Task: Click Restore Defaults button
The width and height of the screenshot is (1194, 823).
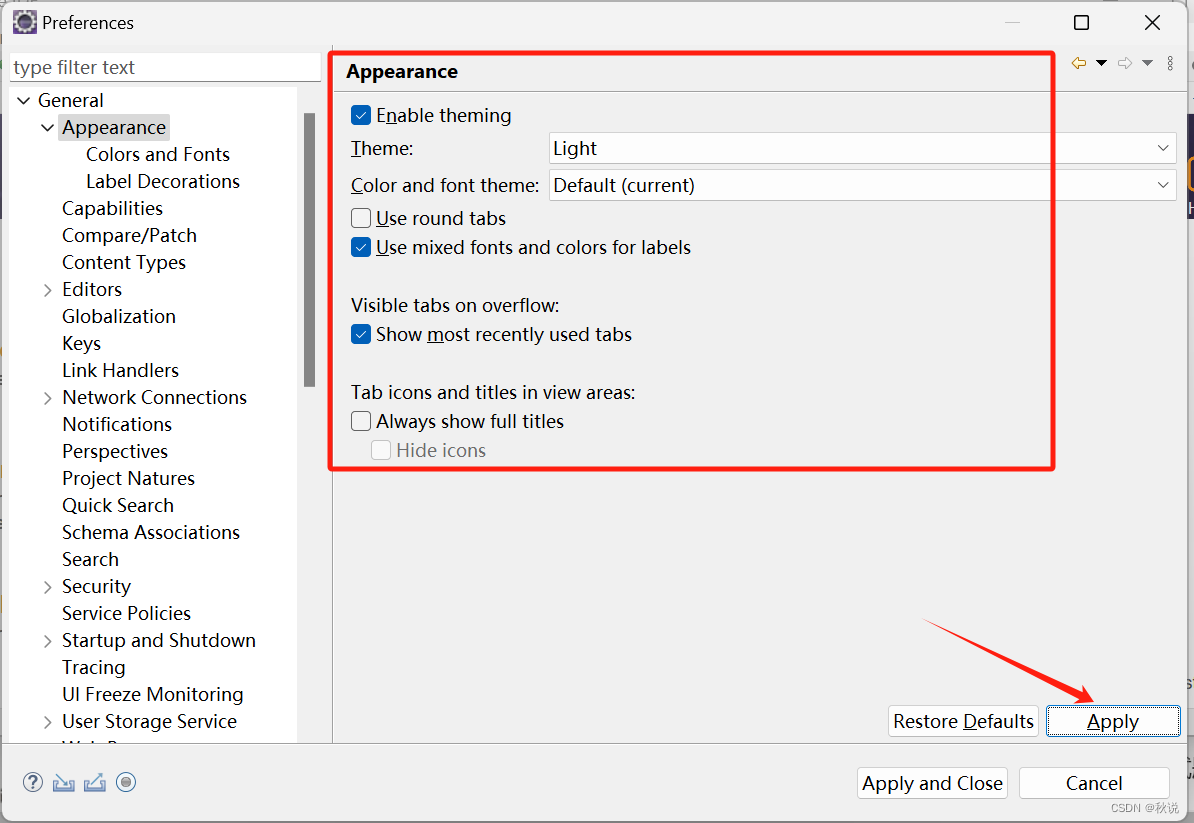Action: 963,721
